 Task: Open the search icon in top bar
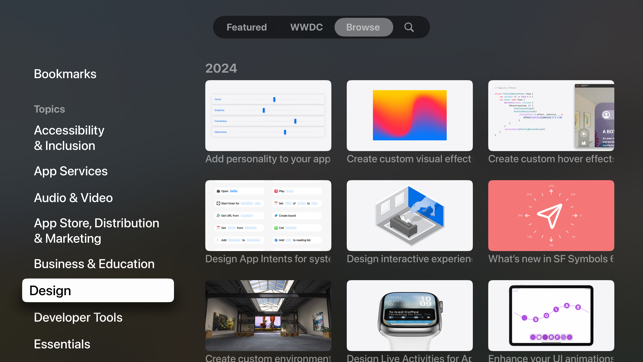point(409,27)
